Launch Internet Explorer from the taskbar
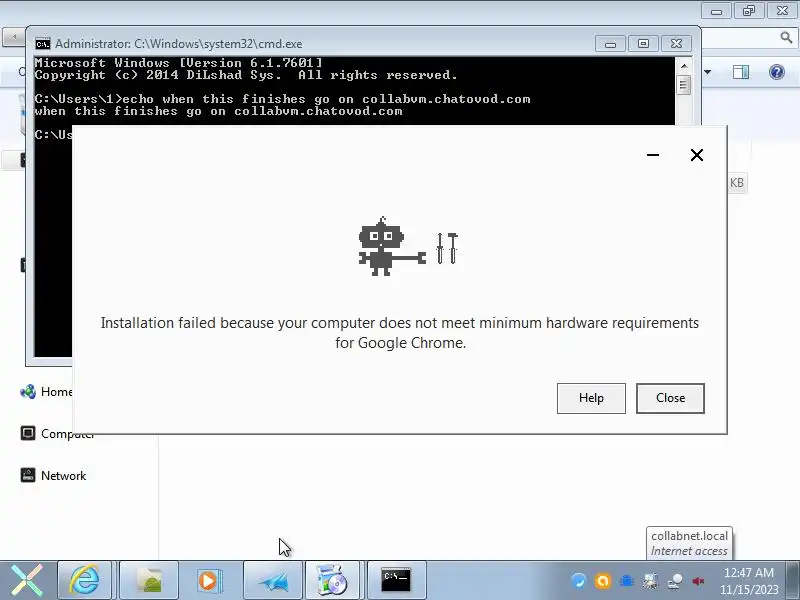This screenshot has height=600, width=800. (85, 580)
